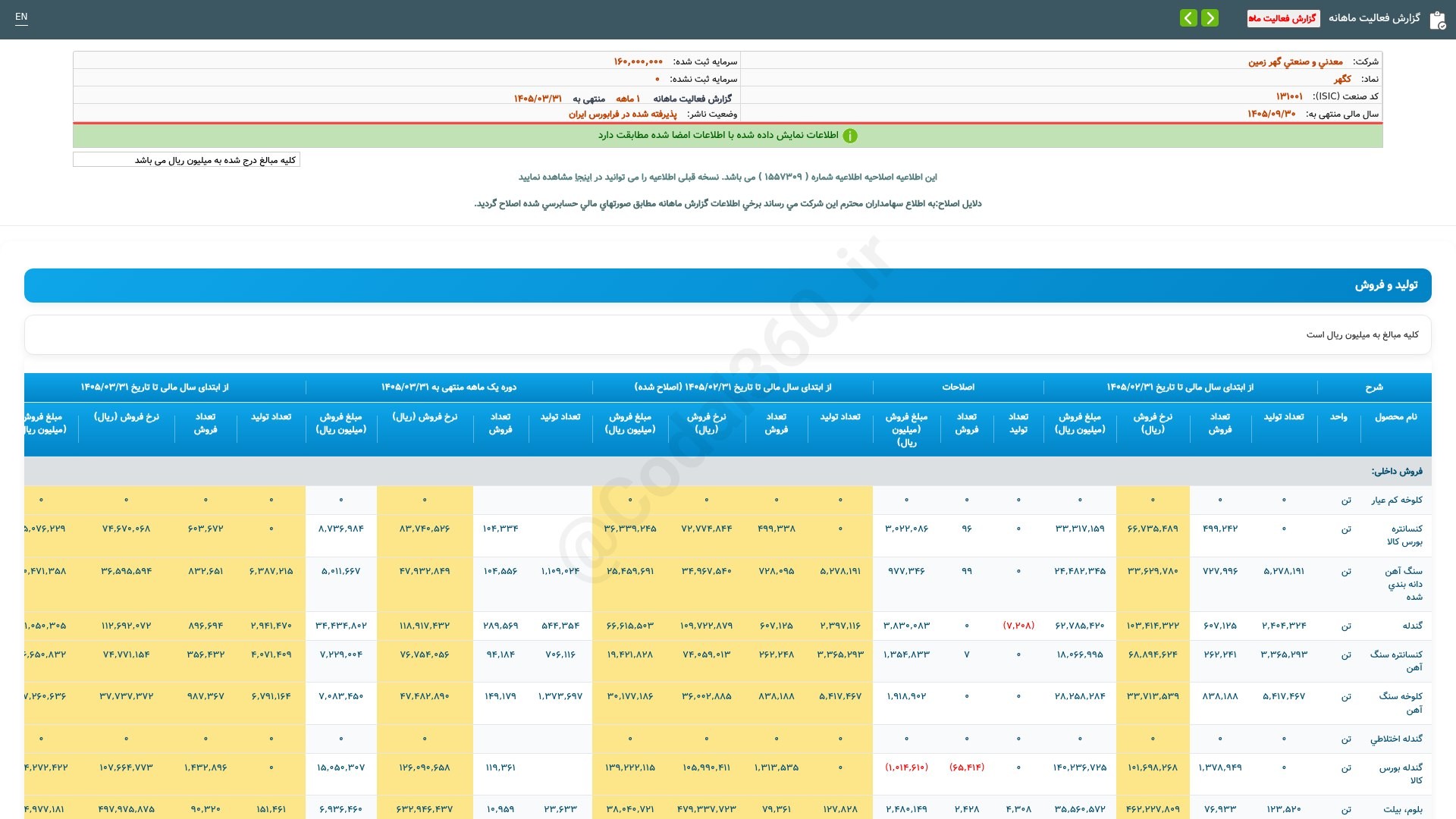The image size is (1456, 819).
Task: Click the فروش داخلی row label
Action: 1397,471
